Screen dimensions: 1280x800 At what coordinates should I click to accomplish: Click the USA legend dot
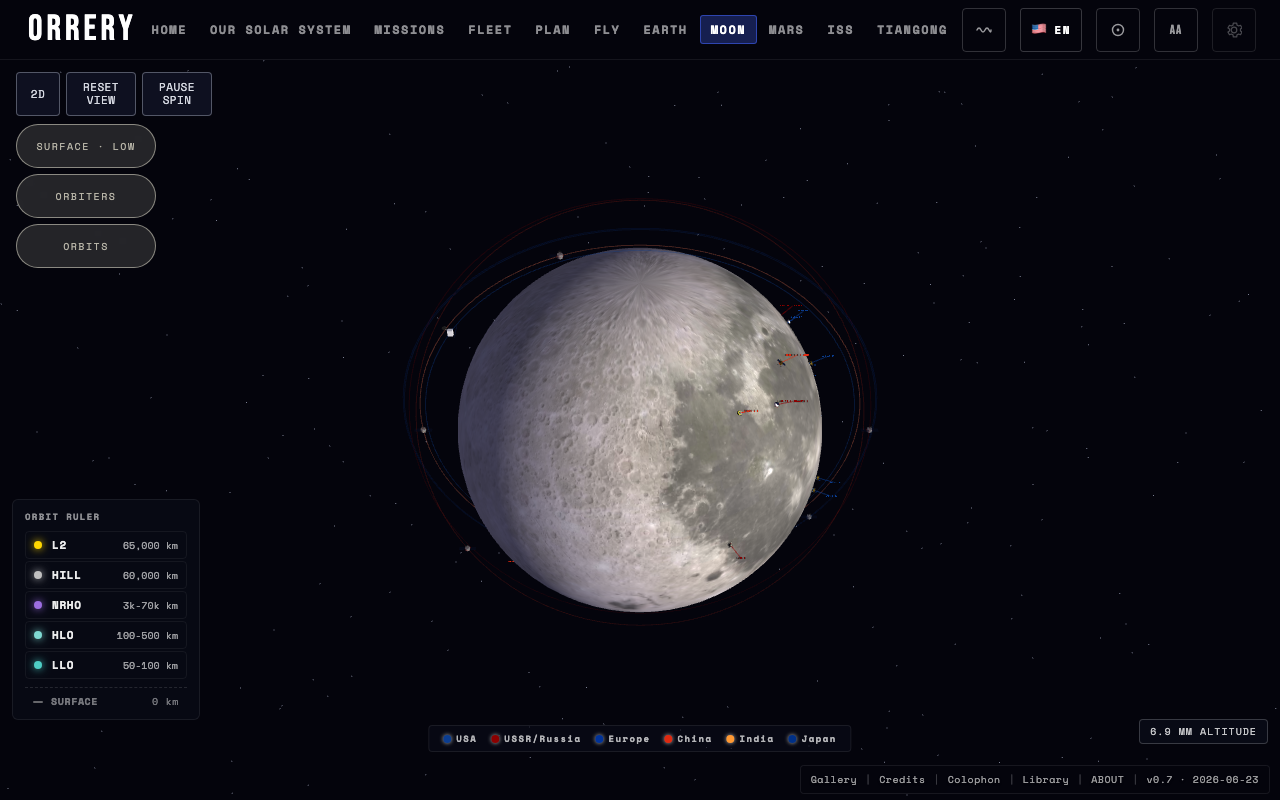pyautogui.click(x=447, y=739)
